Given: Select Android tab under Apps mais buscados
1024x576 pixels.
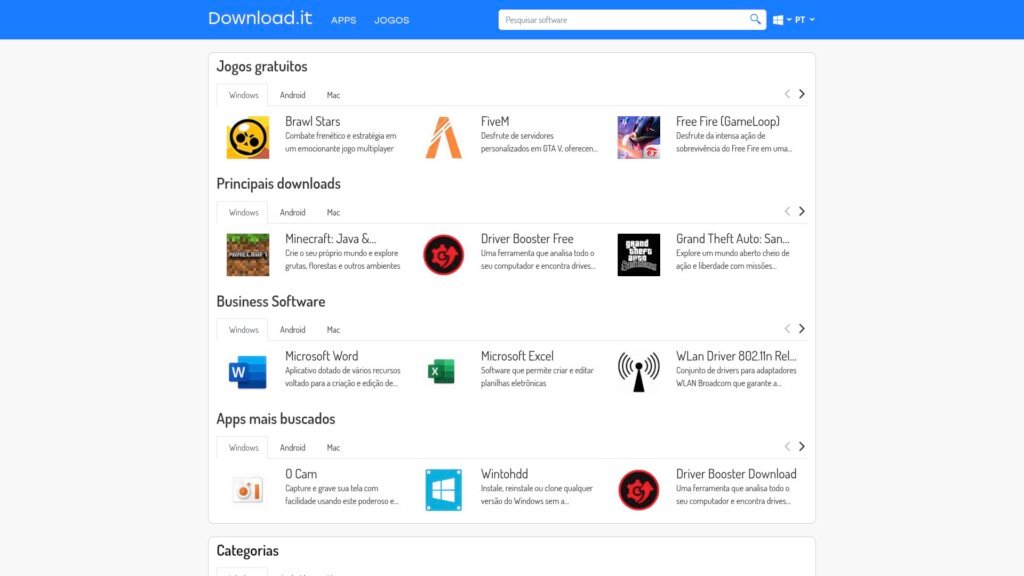Looking at the screenshot, I should [293, 448].
